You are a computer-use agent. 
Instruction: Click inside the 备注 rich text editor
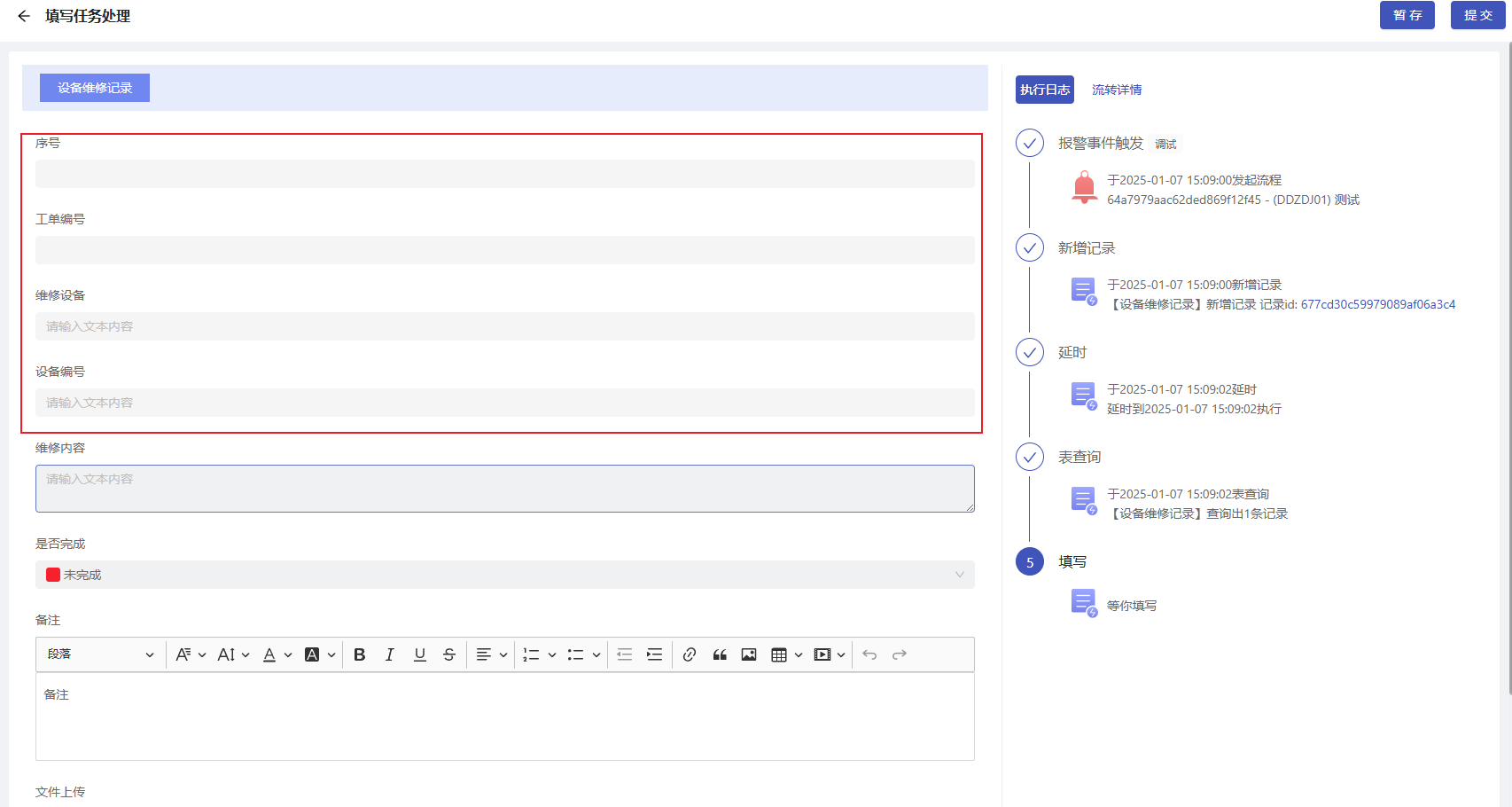pyautogui.click(x=505, y=717)
